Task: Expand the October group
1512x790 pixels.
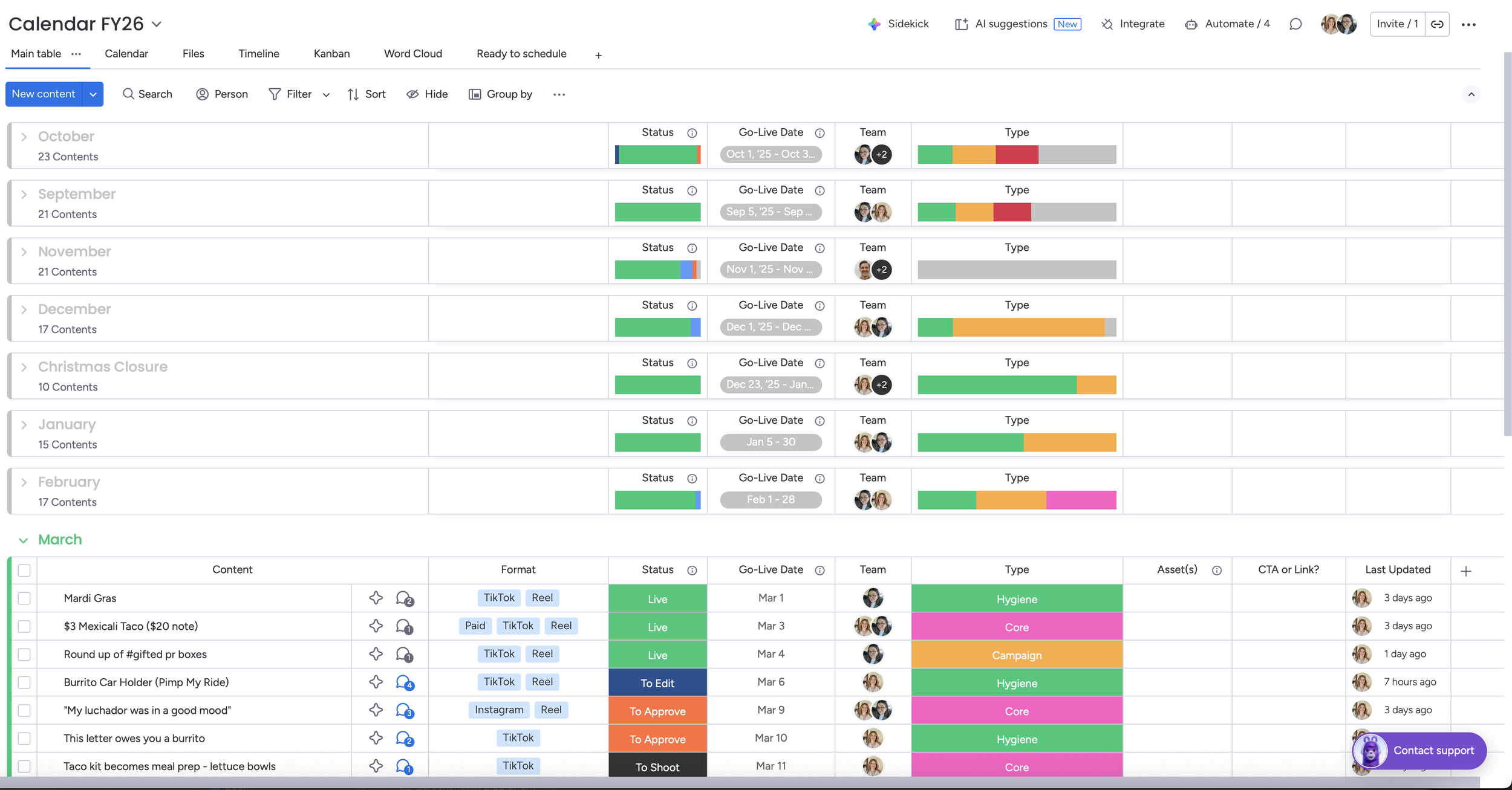Action: pyautogui.click(x=24, y=137)
